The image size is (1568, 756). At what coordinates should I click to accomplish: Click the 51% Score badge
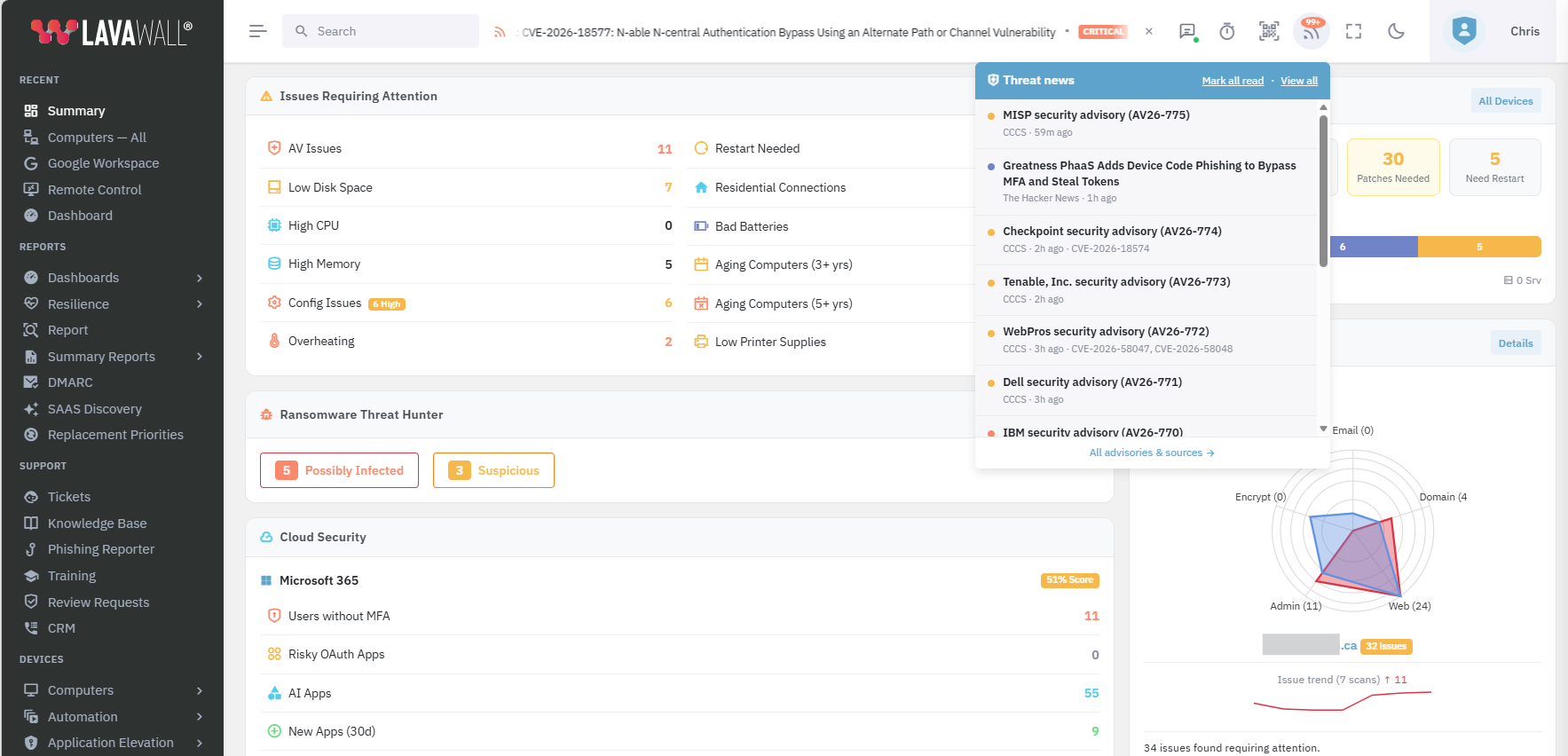[x=1069, y=580]
